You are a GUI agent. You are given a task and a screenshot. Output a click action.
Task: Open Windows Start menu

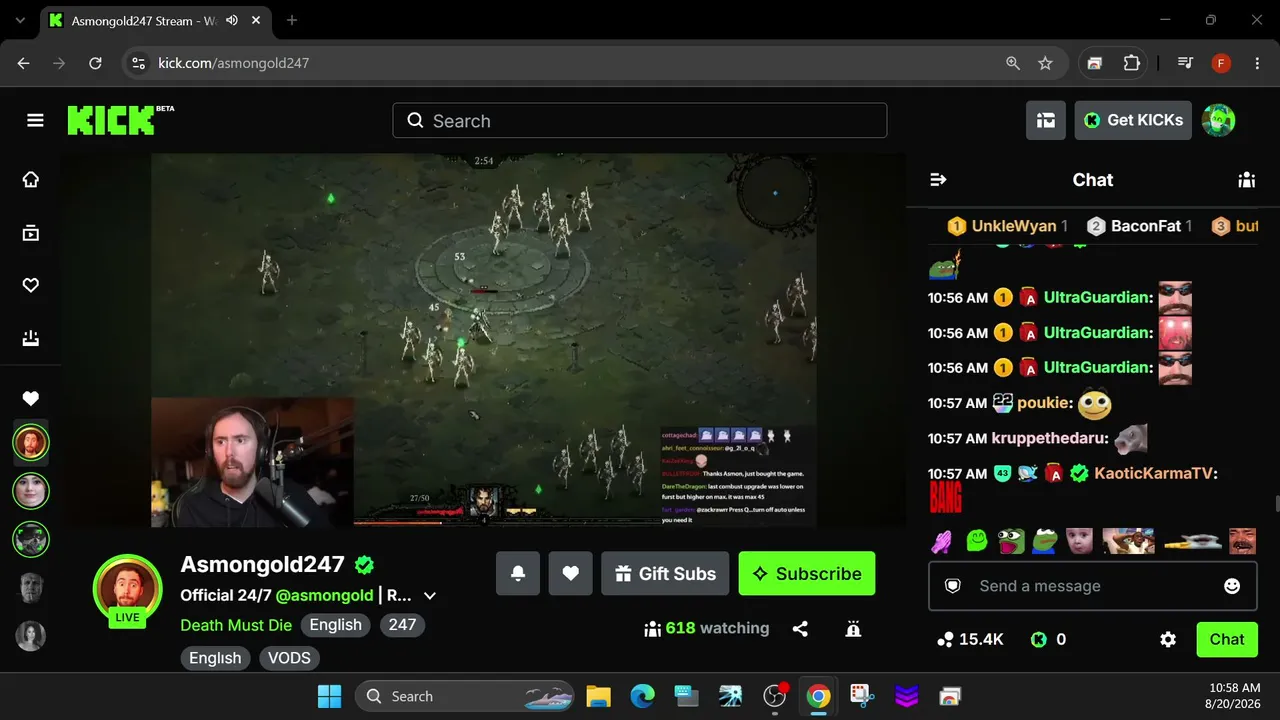329,696
